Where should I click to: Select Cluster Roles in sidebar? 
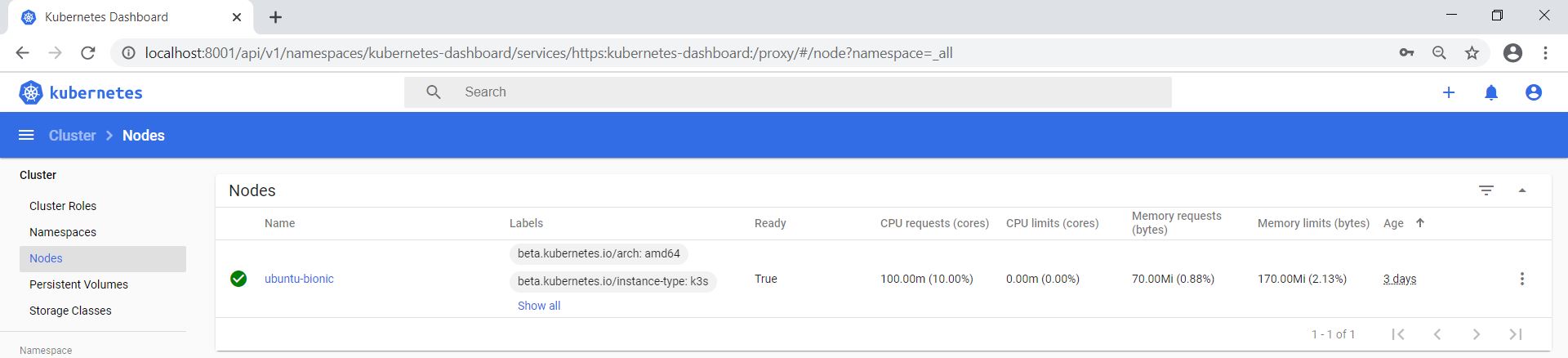click(x=63, y=206)
